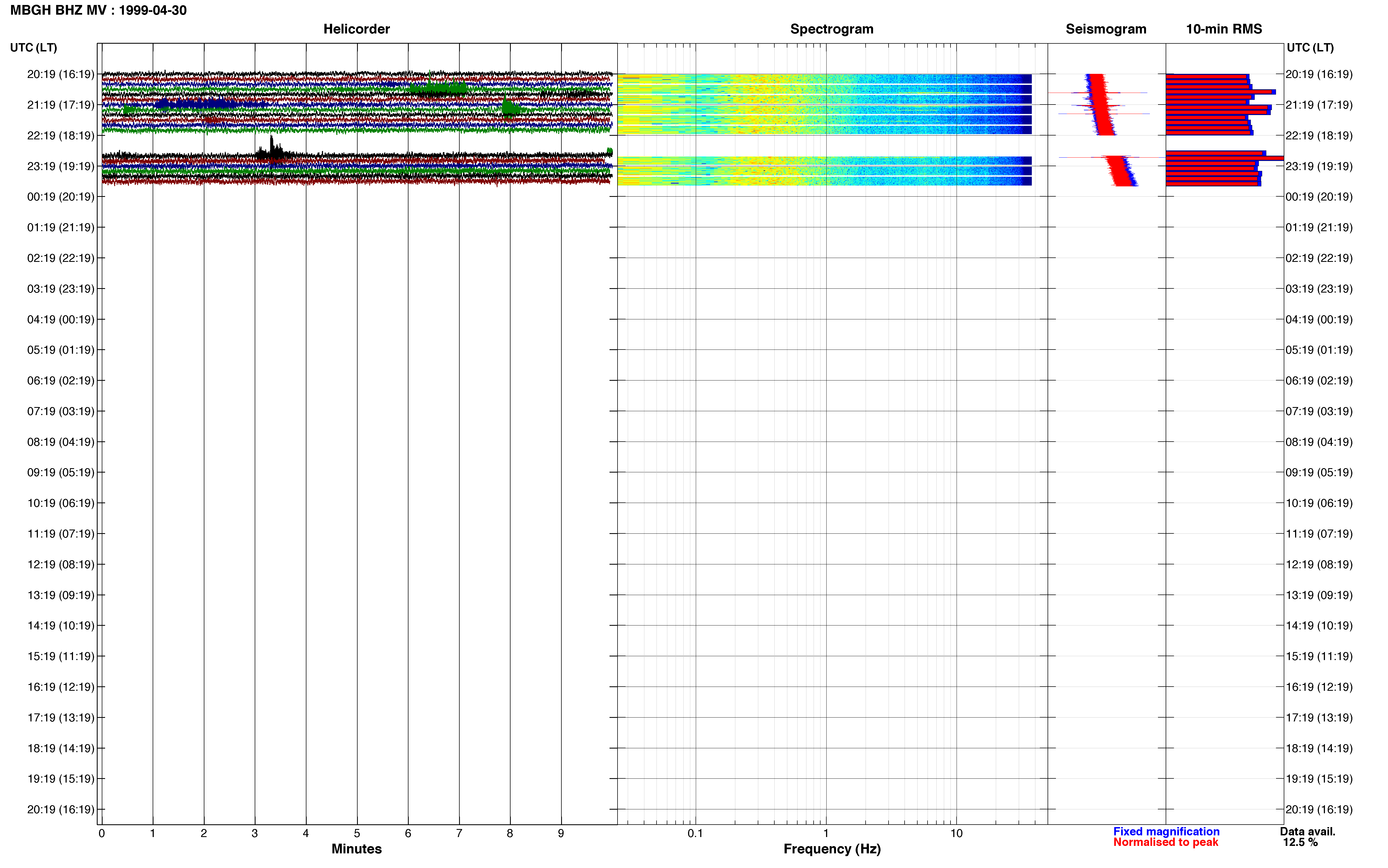Click 10:19 (06:19) on the RMS time axis
Image resolution: width=1388 pixels, height=868 pixels.
click(1319, 503)
